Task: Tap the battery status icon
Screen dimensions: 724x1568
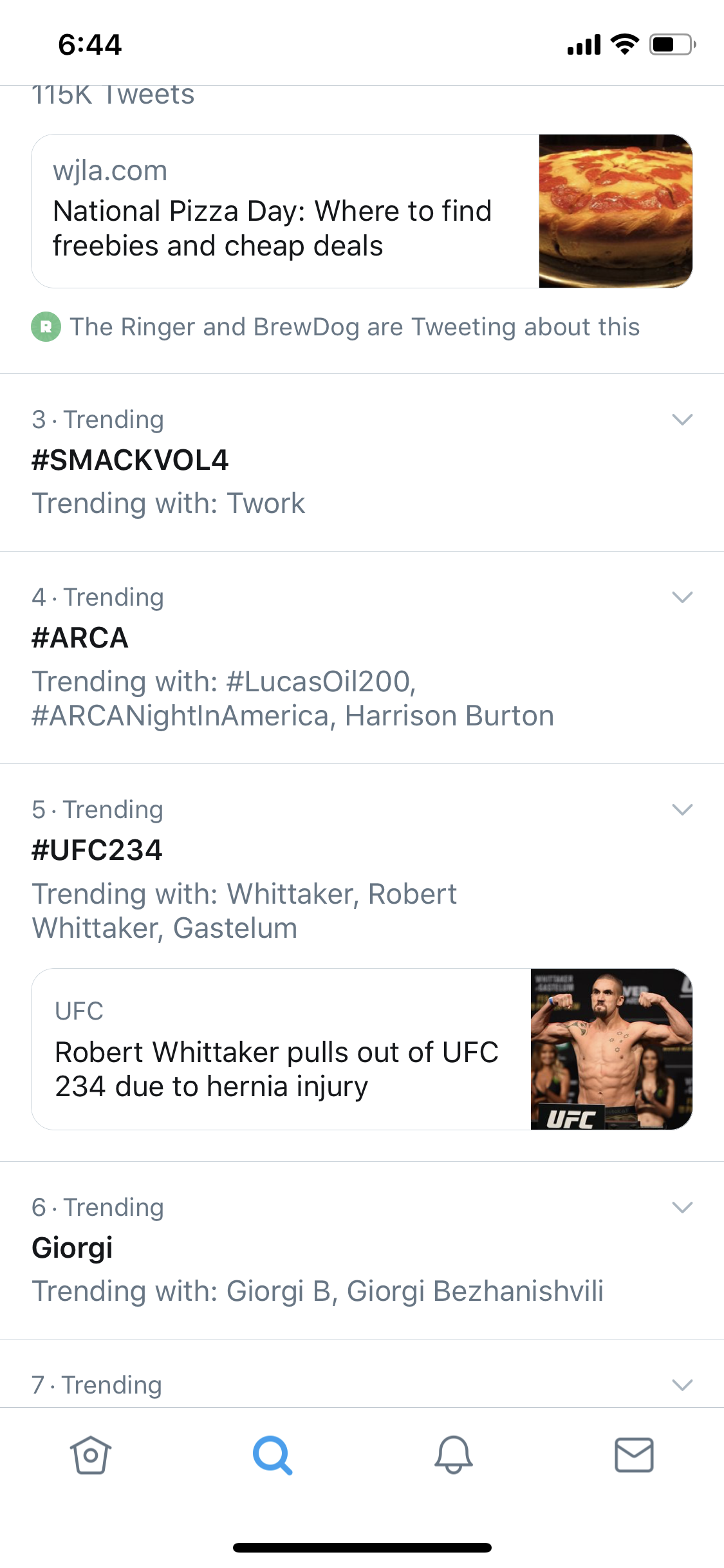Action: click(672, 44)
